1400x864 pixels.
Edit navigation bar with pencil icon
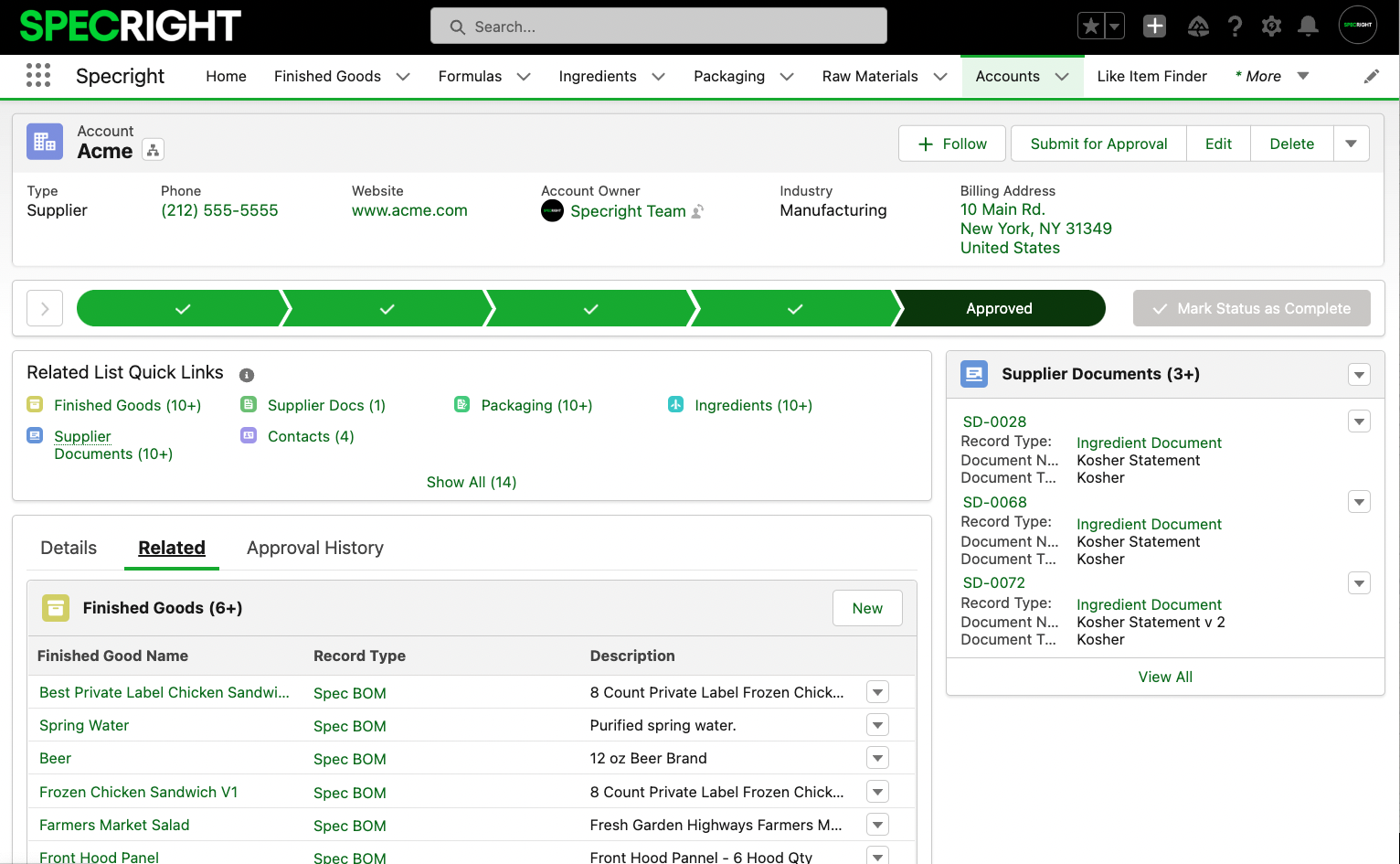point(1371,77)
